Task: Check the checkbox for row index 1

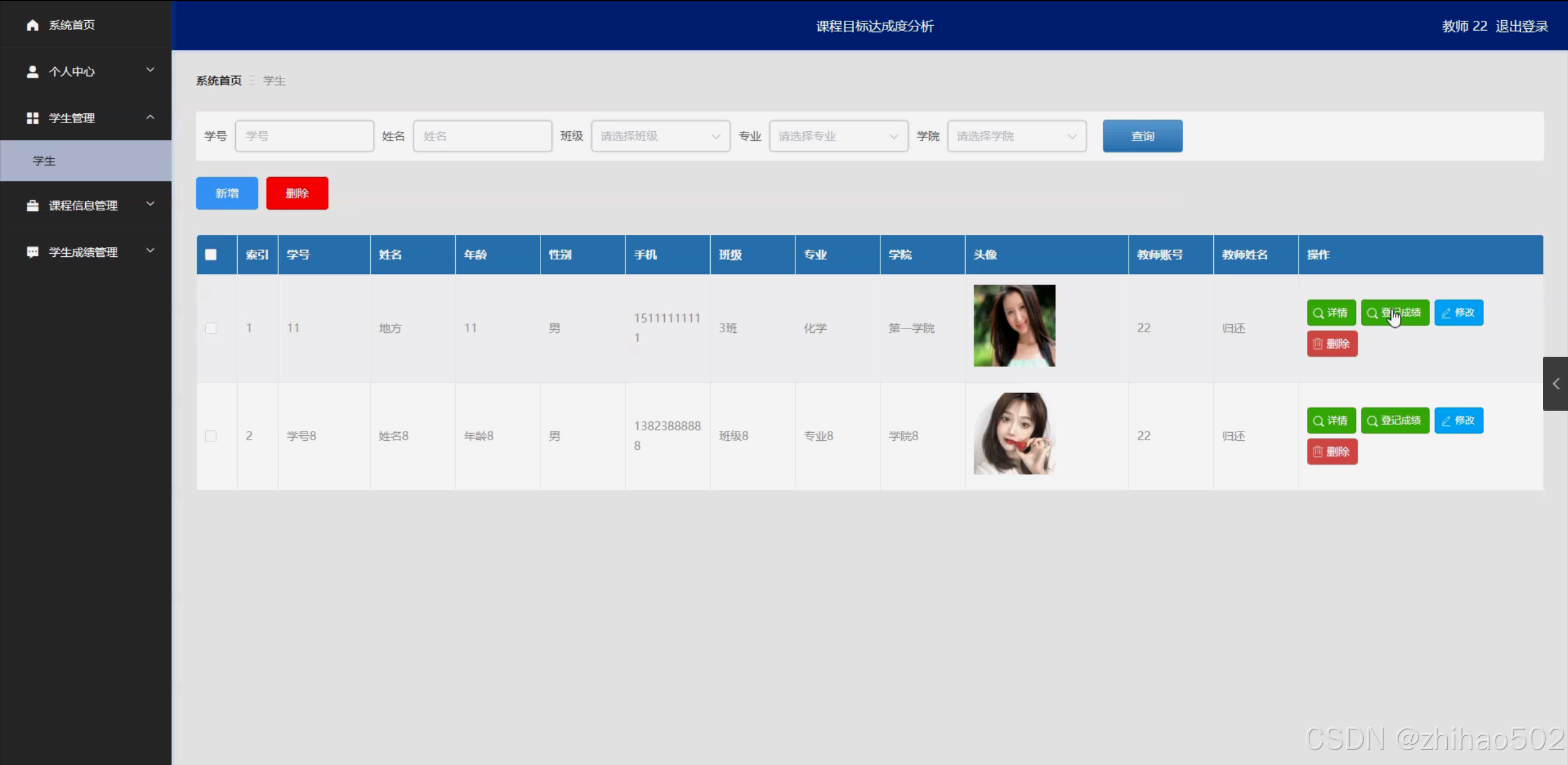Action: pos(211,328)
